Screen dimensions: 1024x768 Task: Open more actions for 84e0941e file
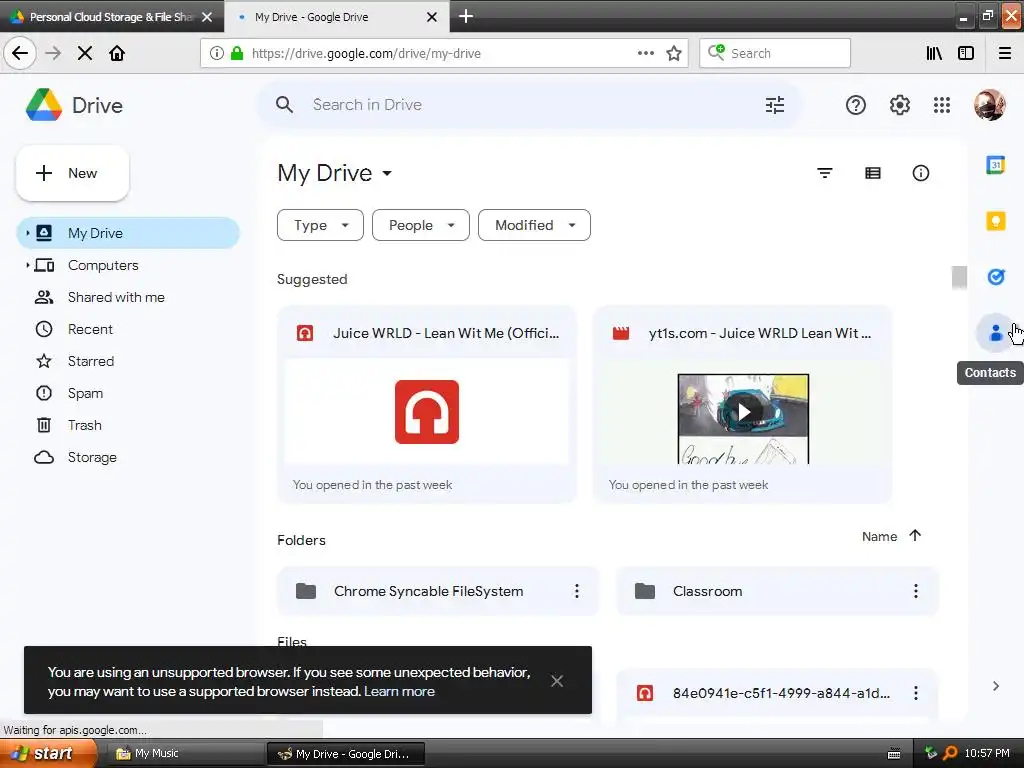(916, 693)
